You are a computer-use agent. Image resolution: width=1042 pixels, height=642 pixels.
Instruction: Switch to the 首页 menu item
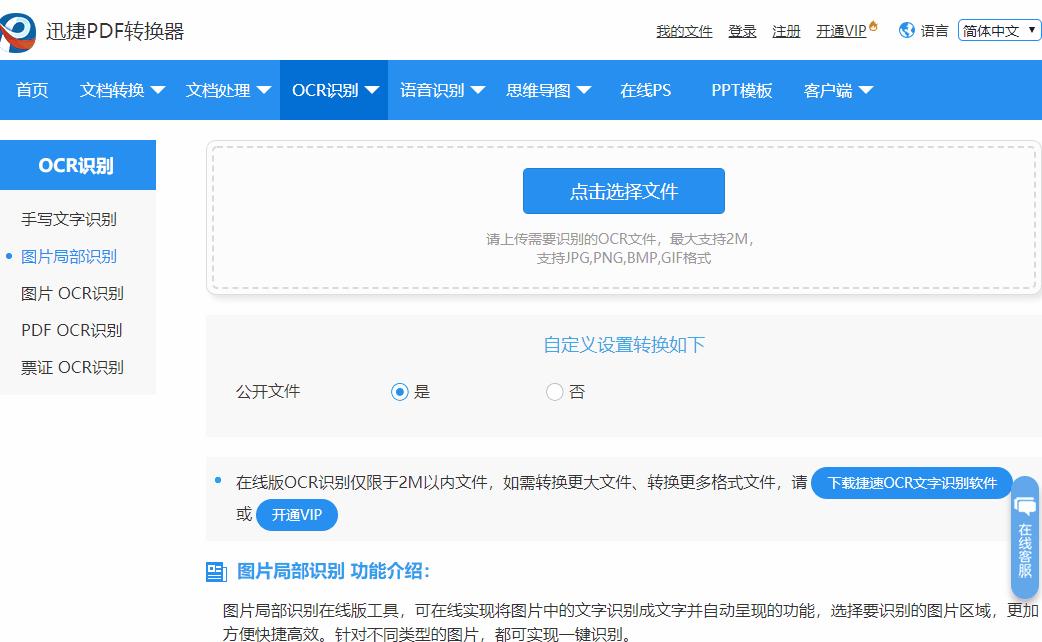(x=31, y=89)
